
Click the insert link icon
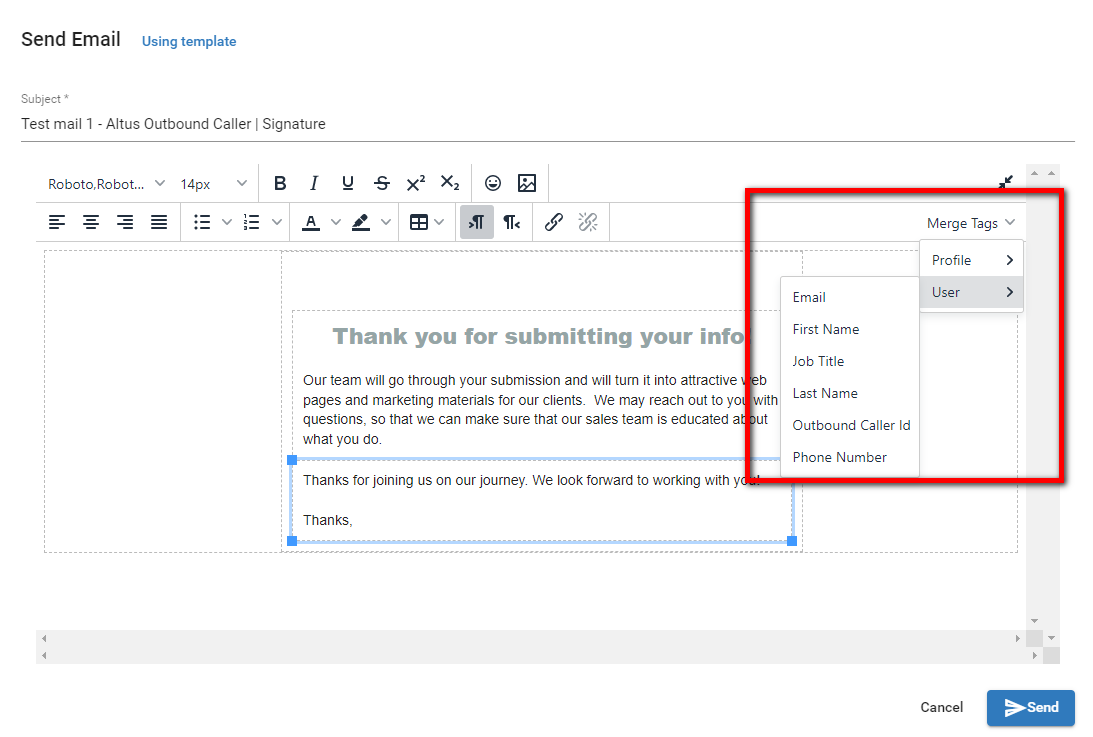pyautogui.click(x=554, y=222)
